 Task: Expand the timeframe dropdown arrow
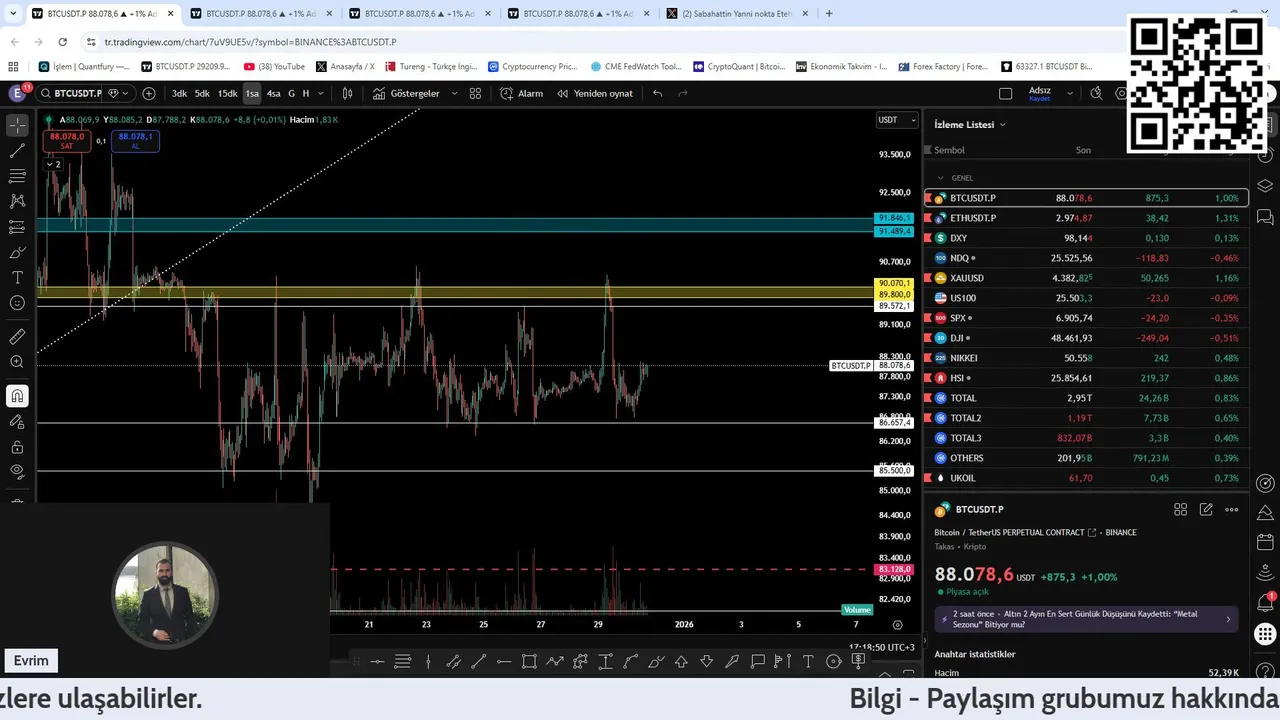click(321, 93)
